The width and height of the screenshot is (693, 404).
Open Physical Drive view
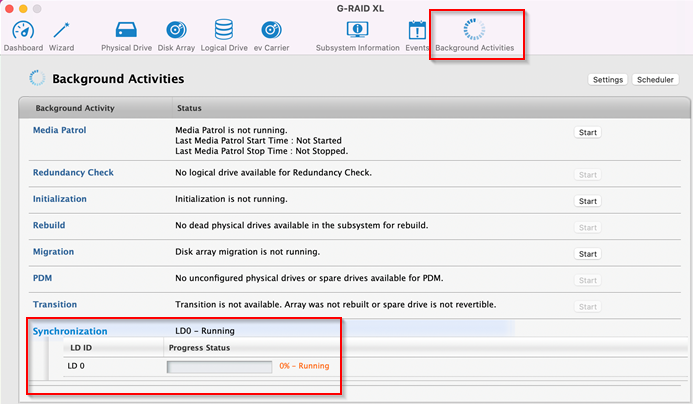(126, 31)
